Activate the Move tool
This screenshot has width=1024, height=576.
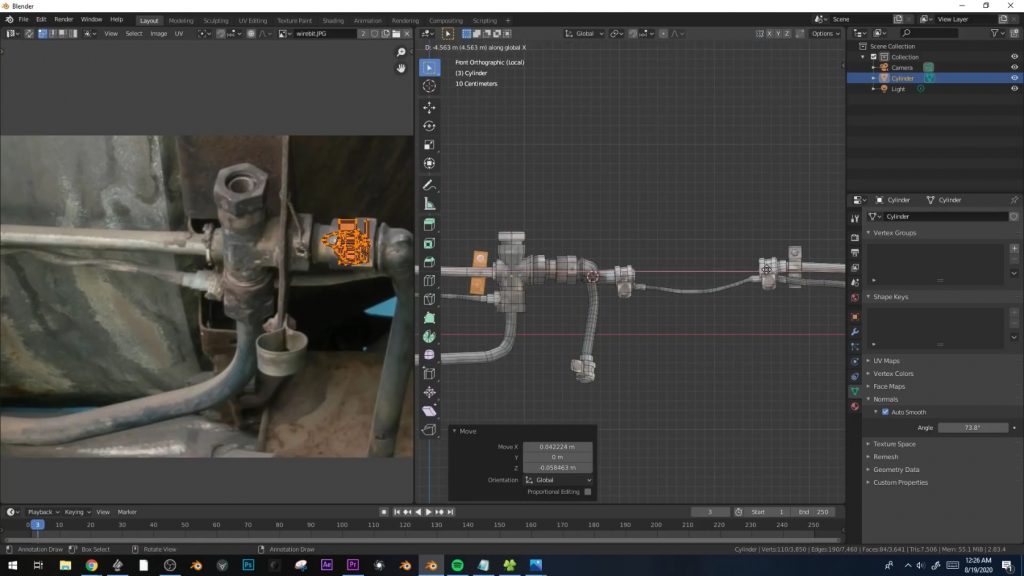(429, 107)
